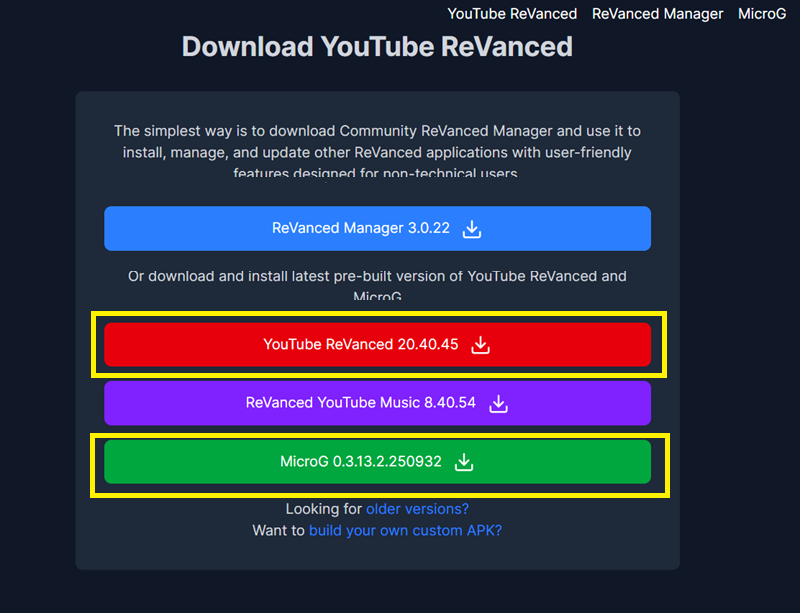Open ReVanced Manager from the top navigation
The width and height of the screenshot is (800, 613).
point(657,14)
